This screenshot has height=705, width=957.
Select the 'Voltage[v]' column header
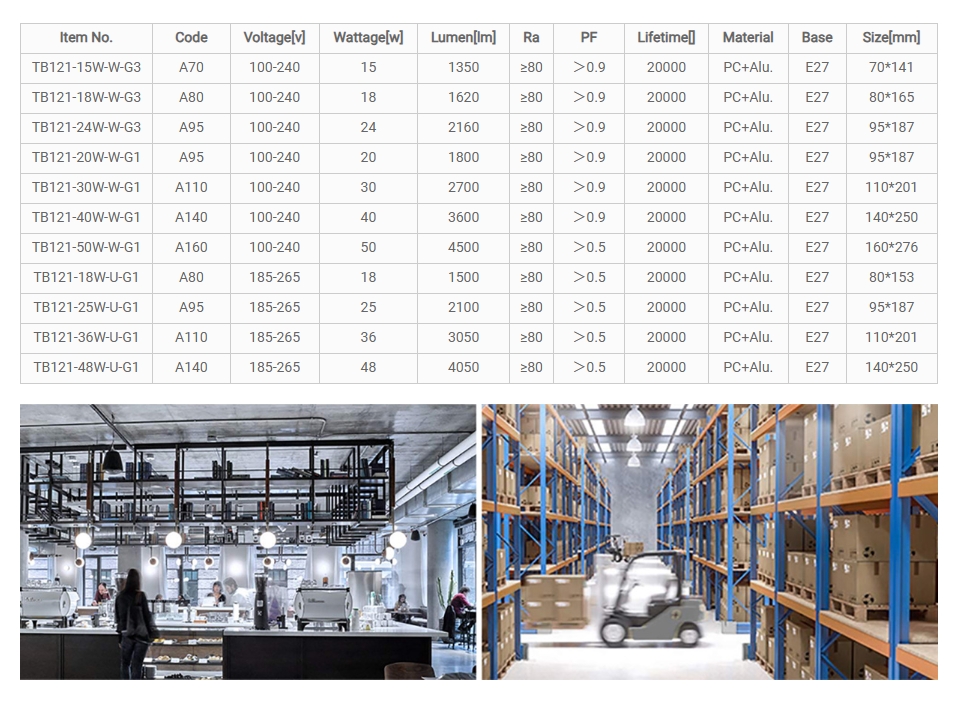[x=275, y=38]
